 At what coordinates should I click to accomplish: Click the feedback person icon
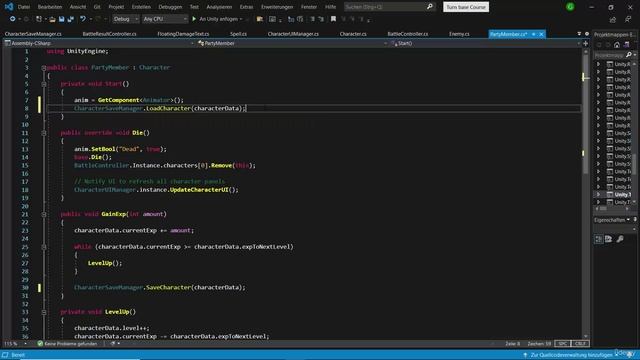point(628,19)
